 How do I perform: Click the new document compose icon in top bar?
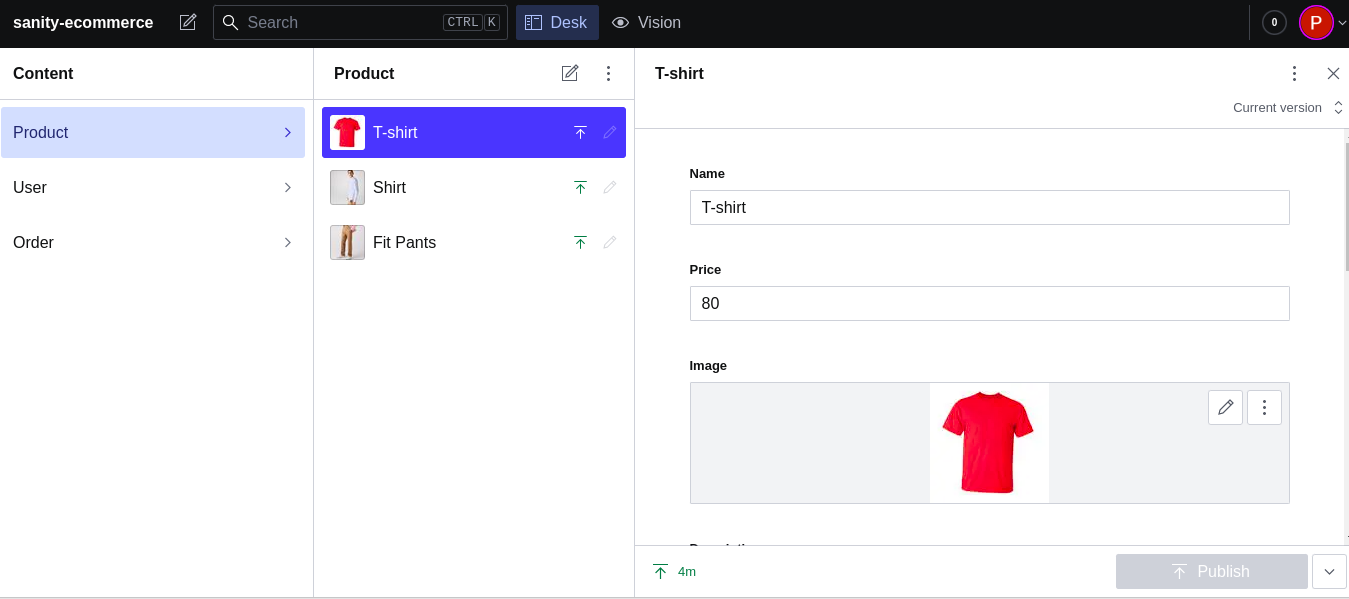(x=188, y=22)
